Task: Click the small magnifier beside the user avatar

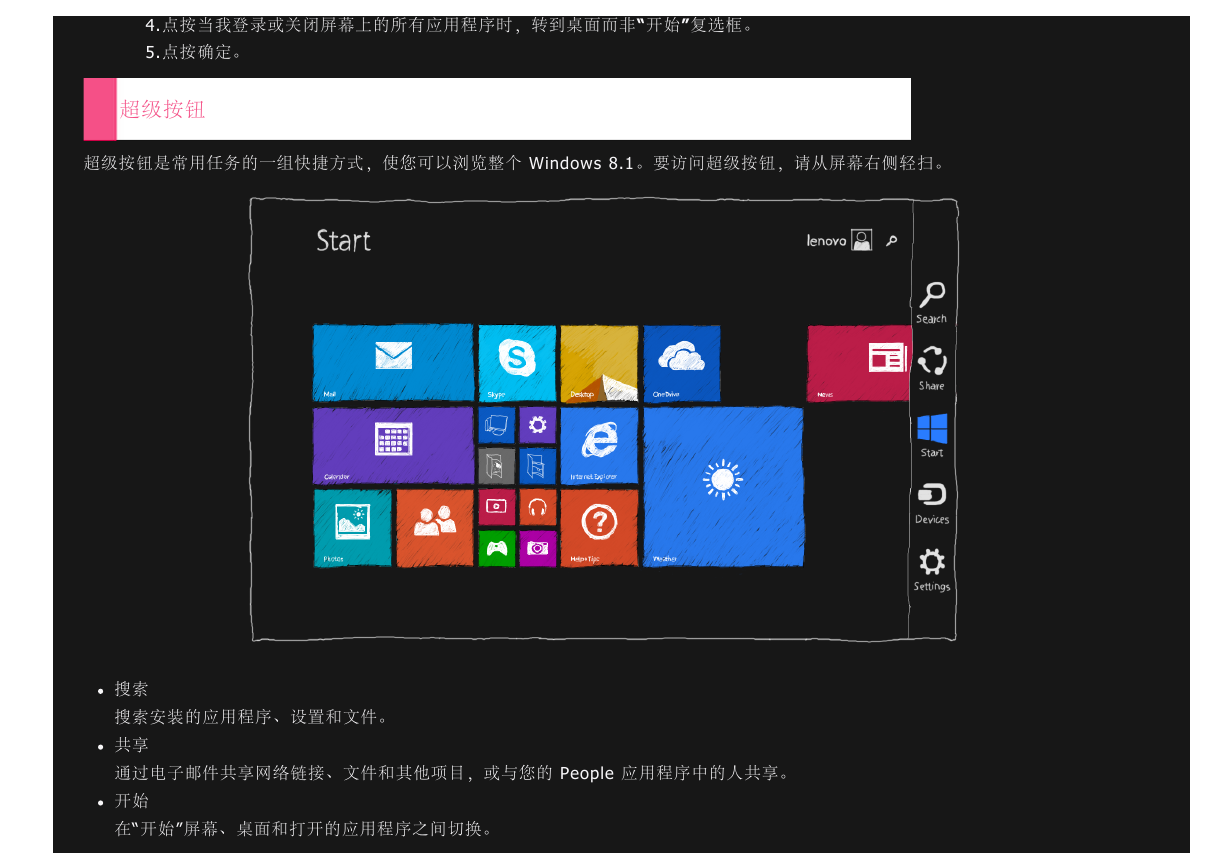Action: coord(892,240)
